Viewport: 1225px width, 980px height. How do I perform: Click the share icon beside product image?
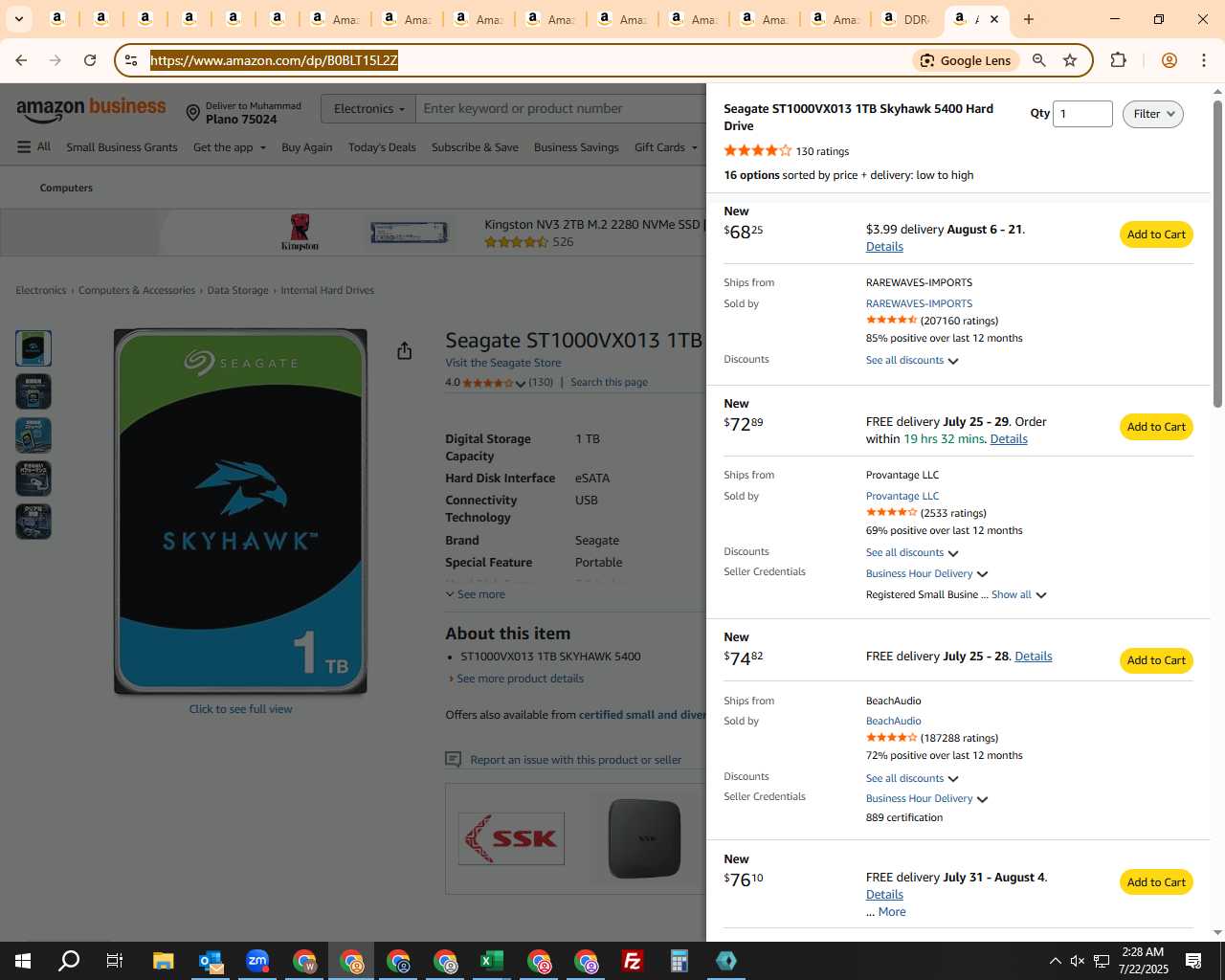[405, 351]
